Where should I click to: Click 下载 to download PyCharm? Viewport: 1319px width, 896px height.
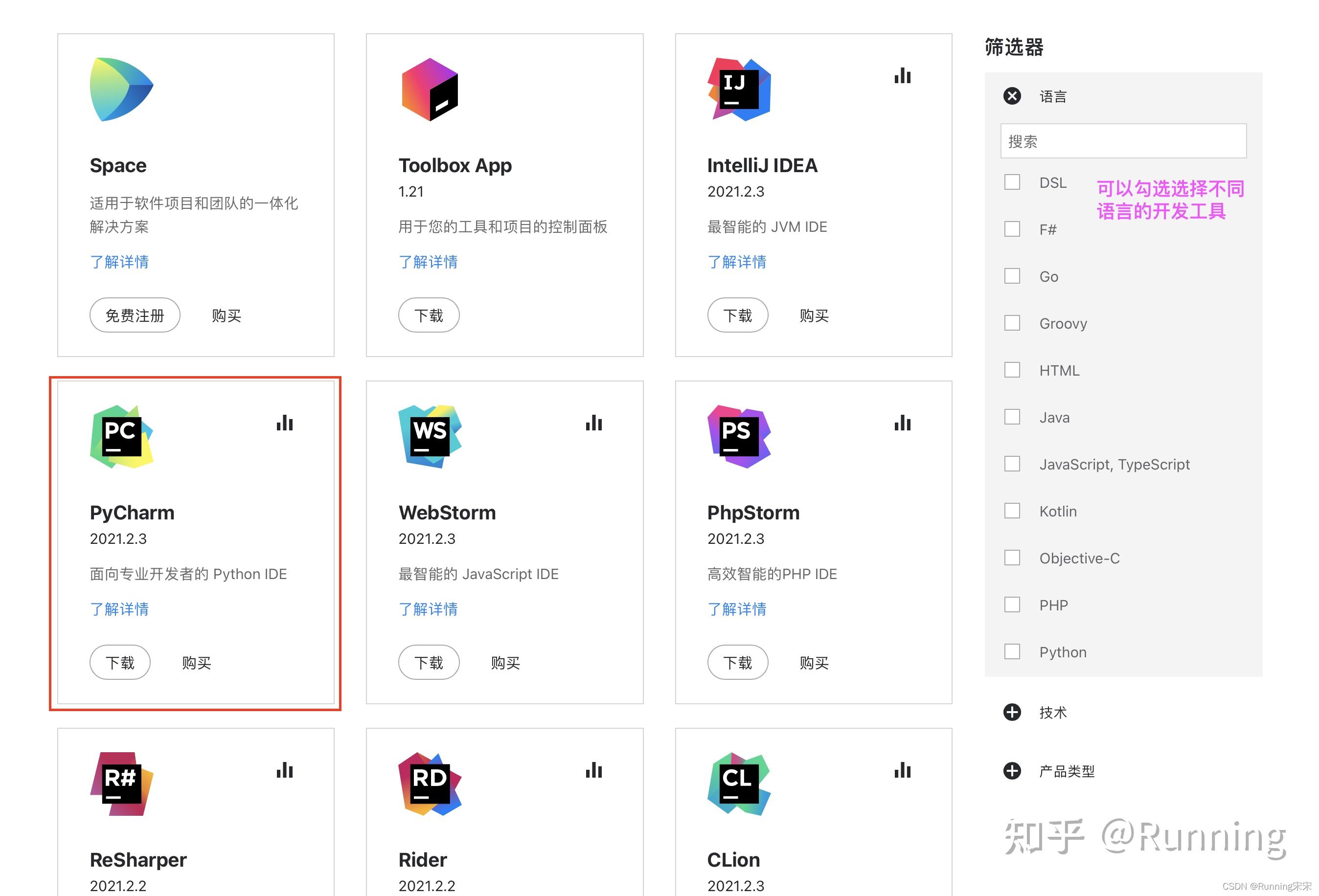(120, 662)
